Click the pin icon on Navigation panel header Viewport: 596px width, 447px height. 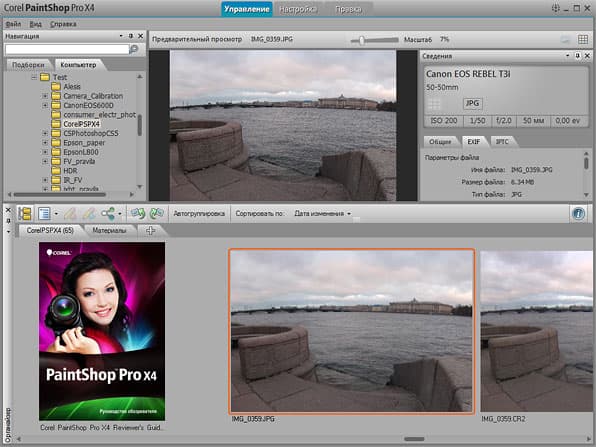point(131,36)
